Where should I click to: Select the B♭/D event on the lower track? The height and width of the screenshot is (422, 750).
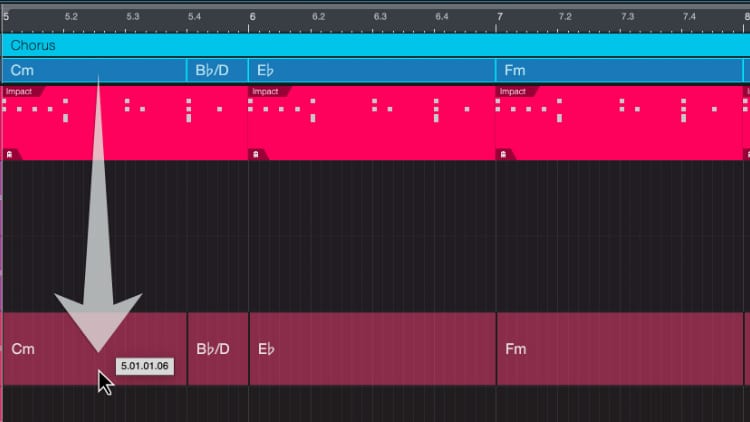218,349
